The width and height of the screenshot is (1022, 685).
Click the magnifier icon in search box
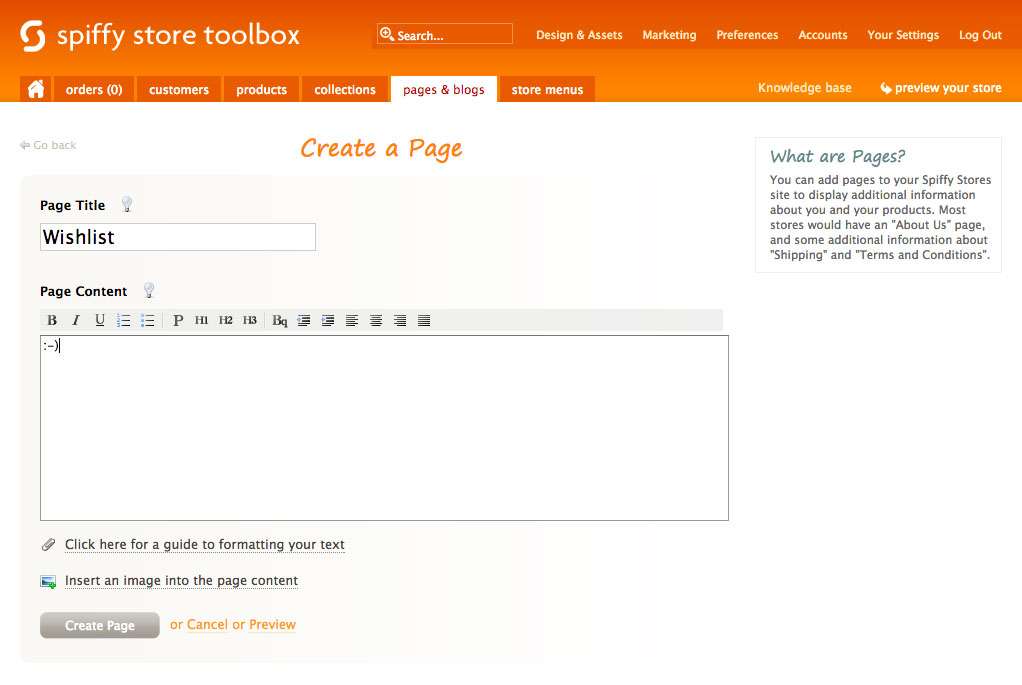click(387, 34)
